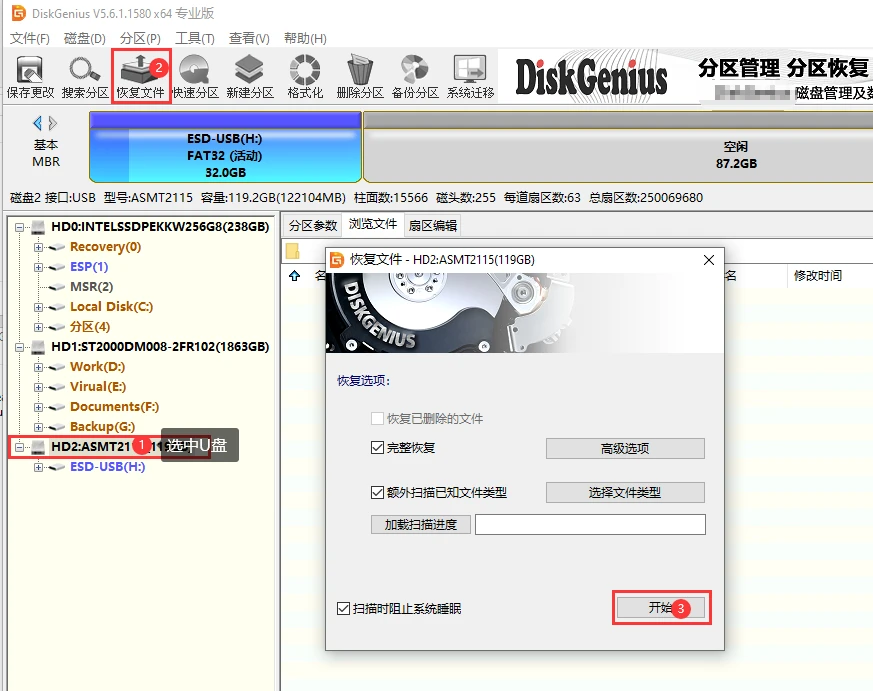Collapse the HD0:INTELSSDPEKKW256G8 tree node
The image size is (873, 691).
[20, 227]
